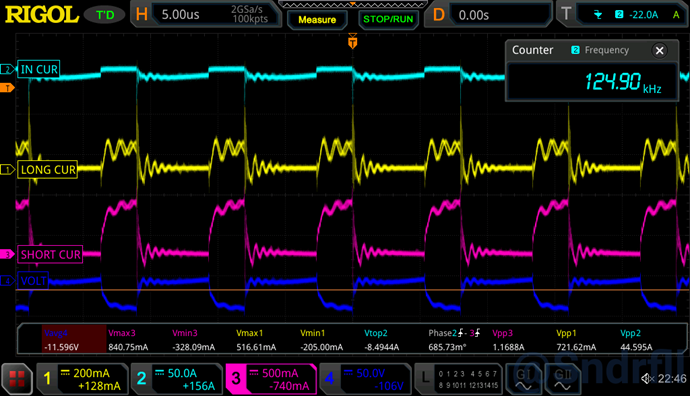The width and height of the screenshot is (690, 396).
Task: Open signal generator GII
Action: 562,379
